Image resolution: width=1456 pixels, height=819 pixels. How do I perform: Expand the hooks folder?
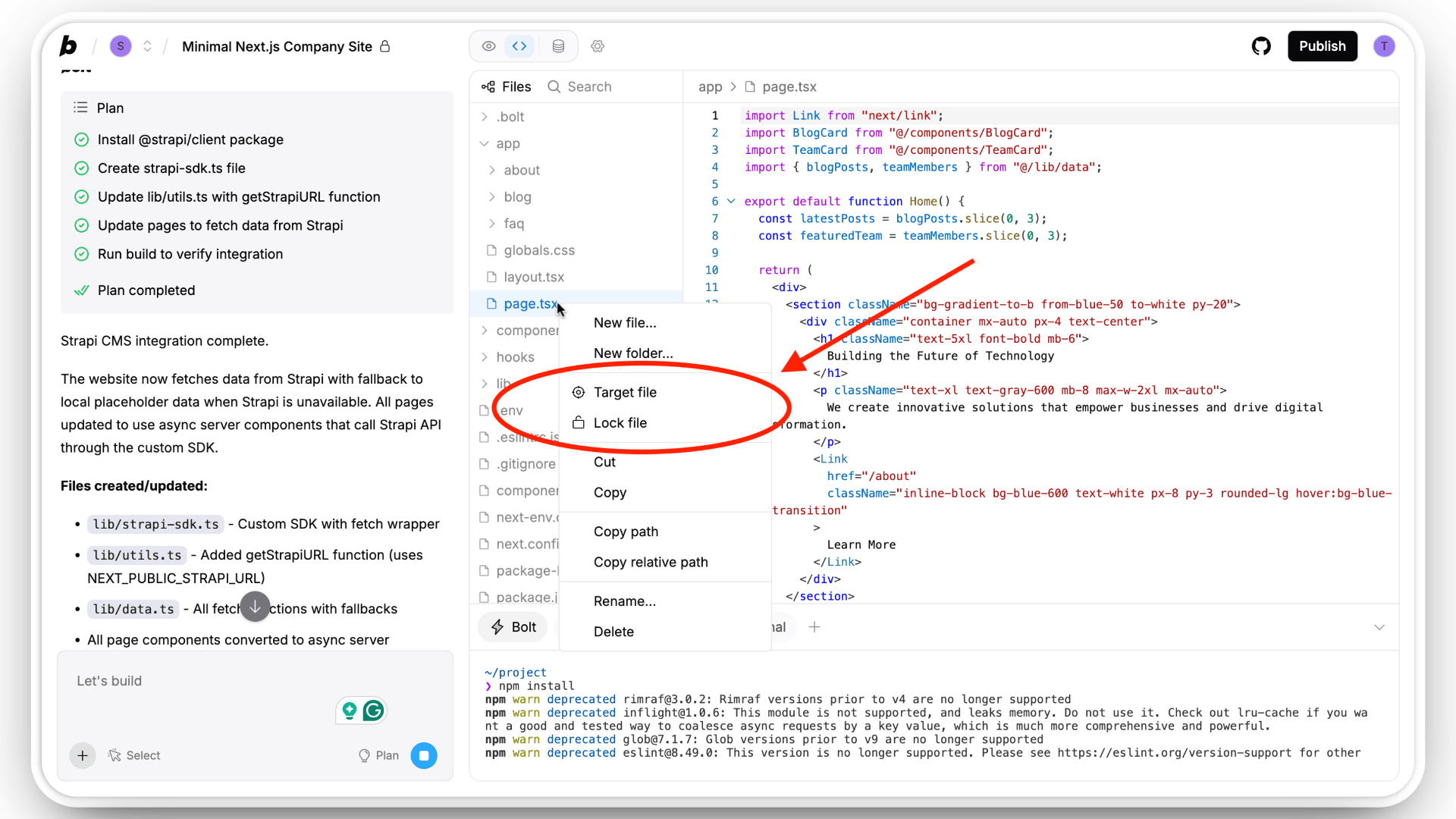click(x=516, y=357)
